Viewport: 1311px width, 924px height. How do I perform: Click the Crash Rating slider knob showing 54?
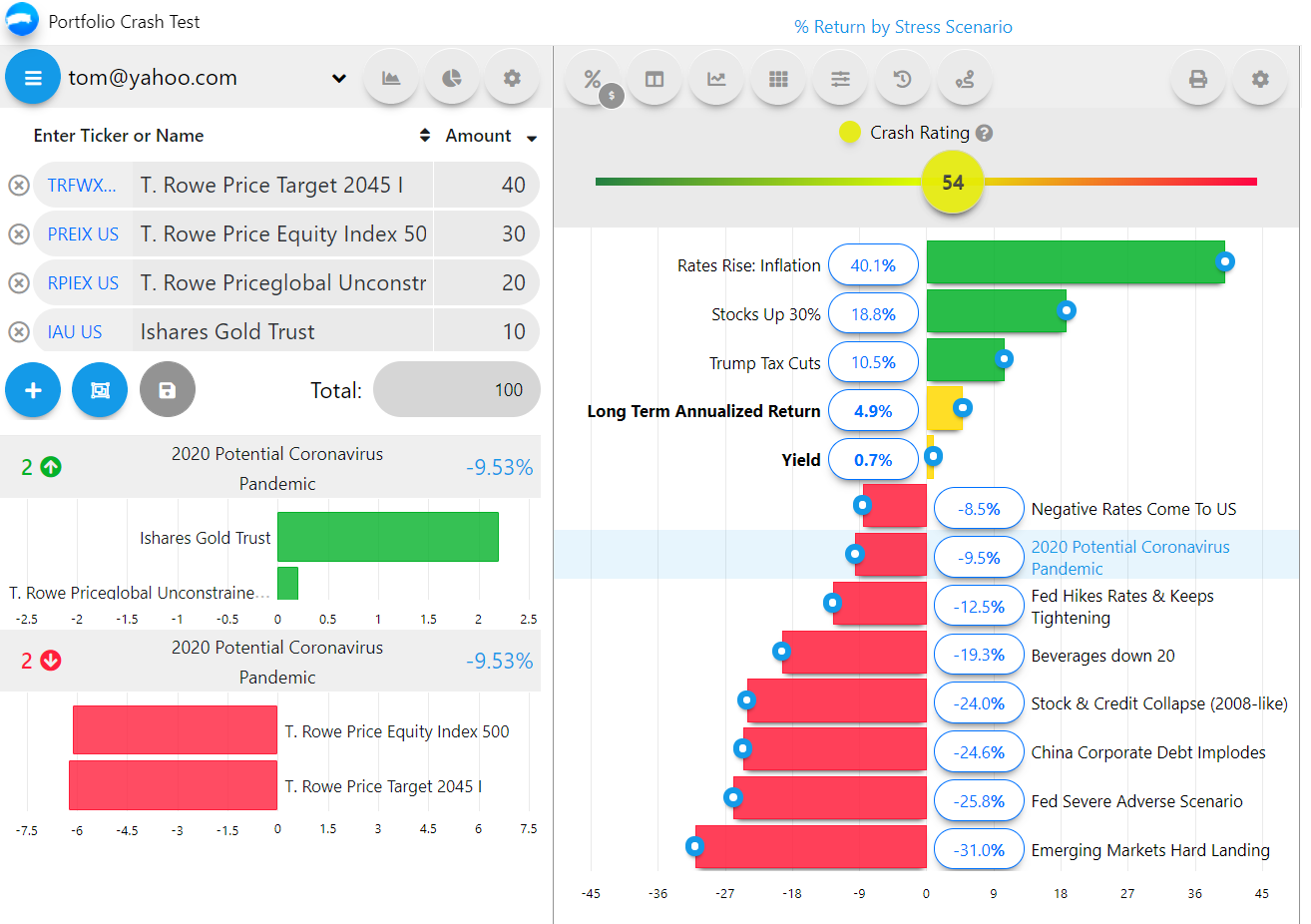pos(953,183)
